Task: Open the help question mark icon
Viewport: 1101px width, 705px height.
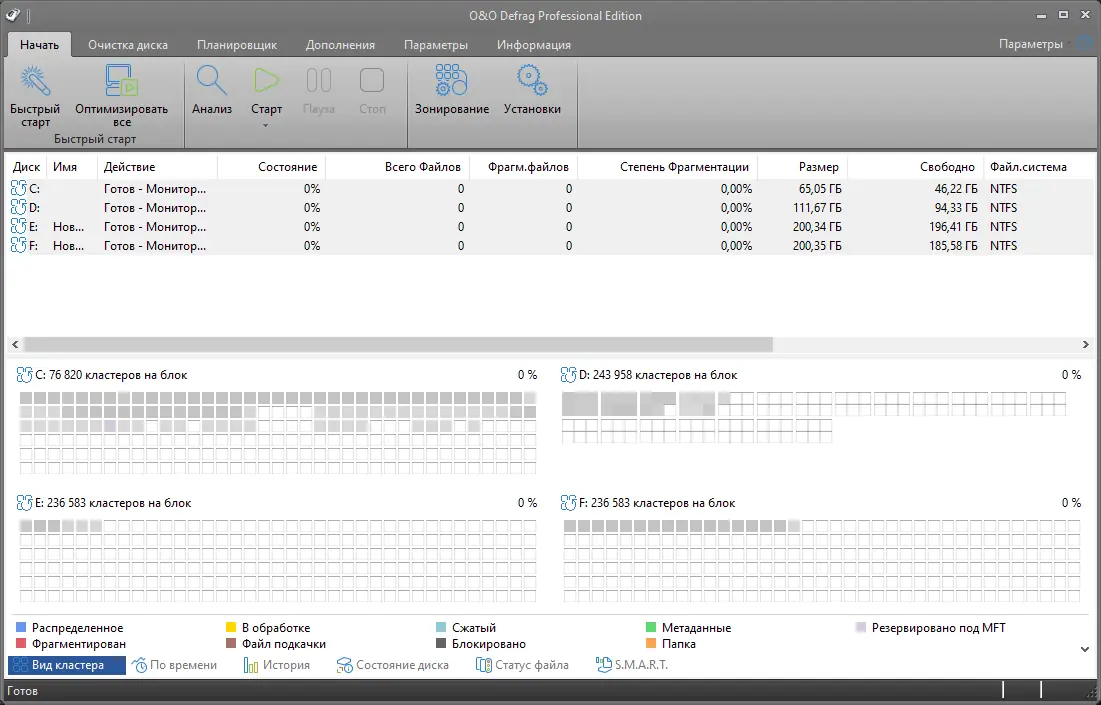Action: (x=1083, y=43)
